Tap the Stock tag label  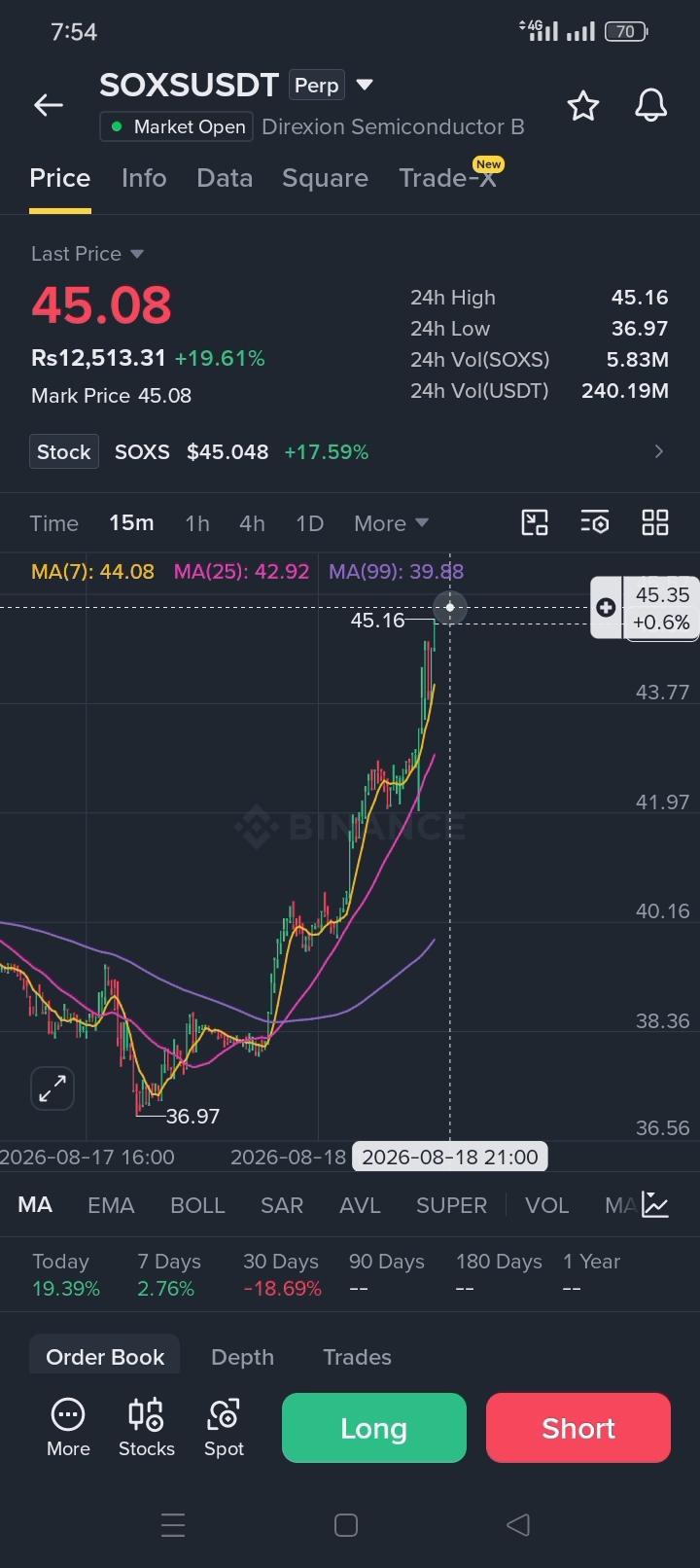coord(64,451)
